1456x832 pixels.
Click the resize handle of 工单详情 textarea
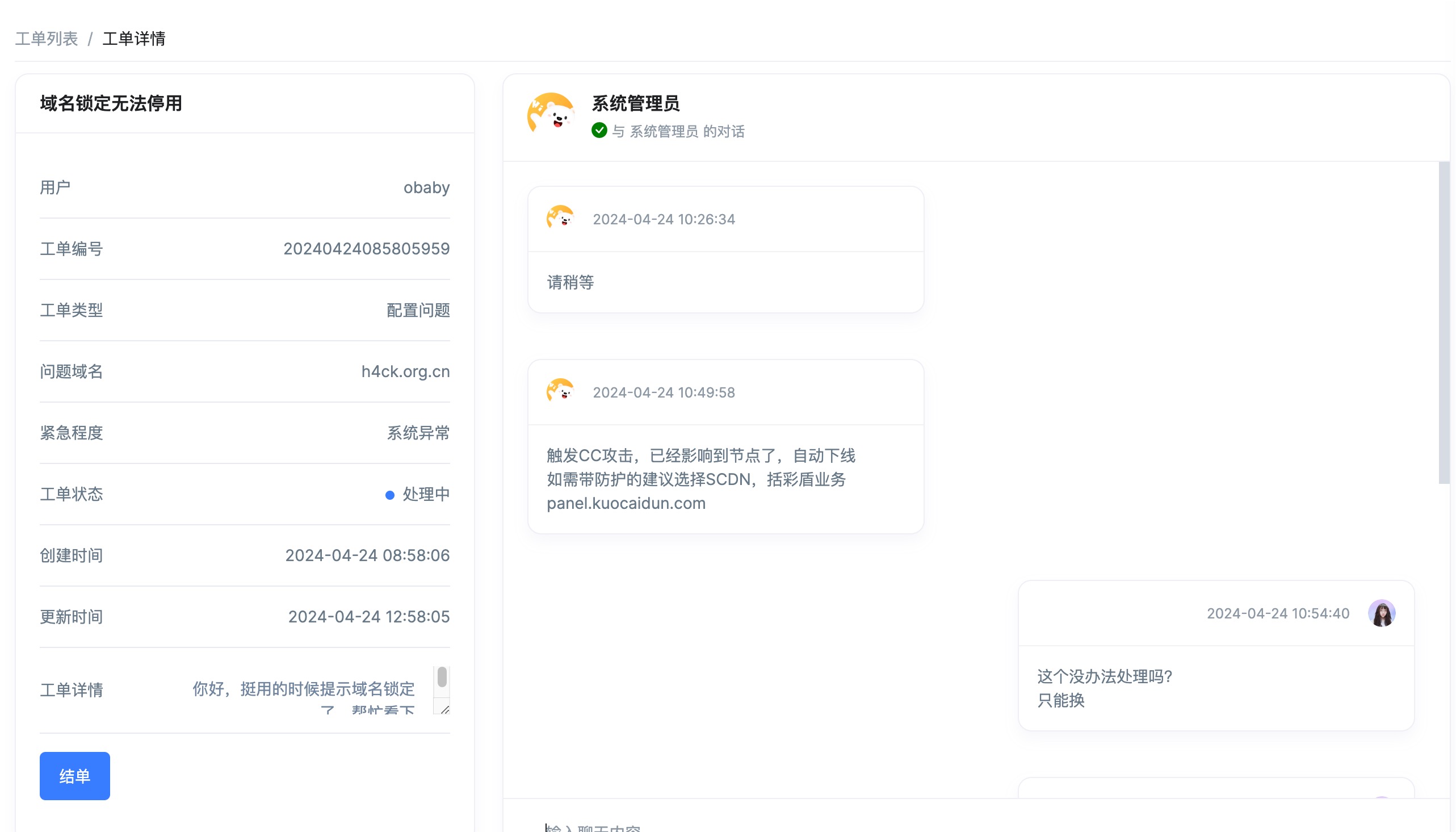pyautogui.click(x=445, y=709)
